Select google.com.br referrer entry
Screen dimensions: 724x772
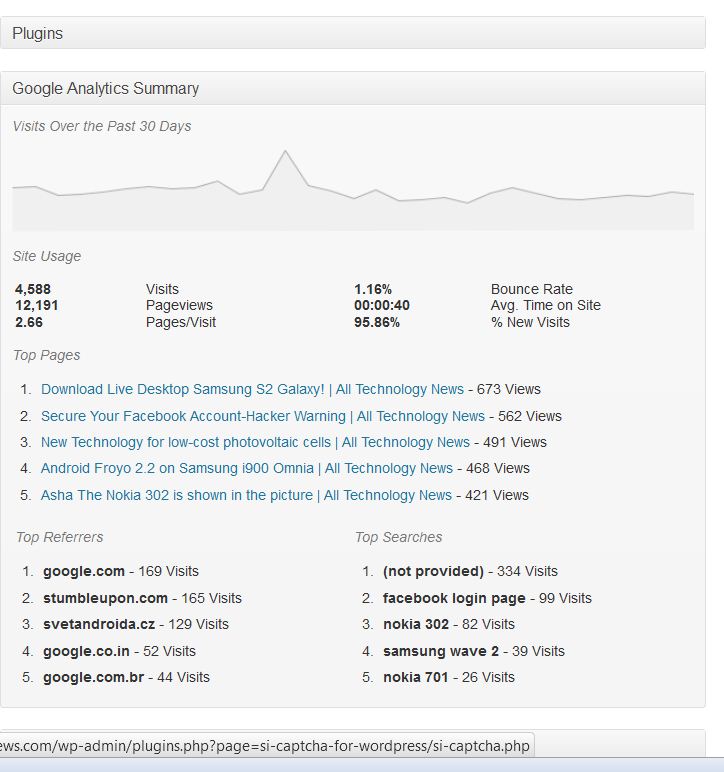pos(94,677)
